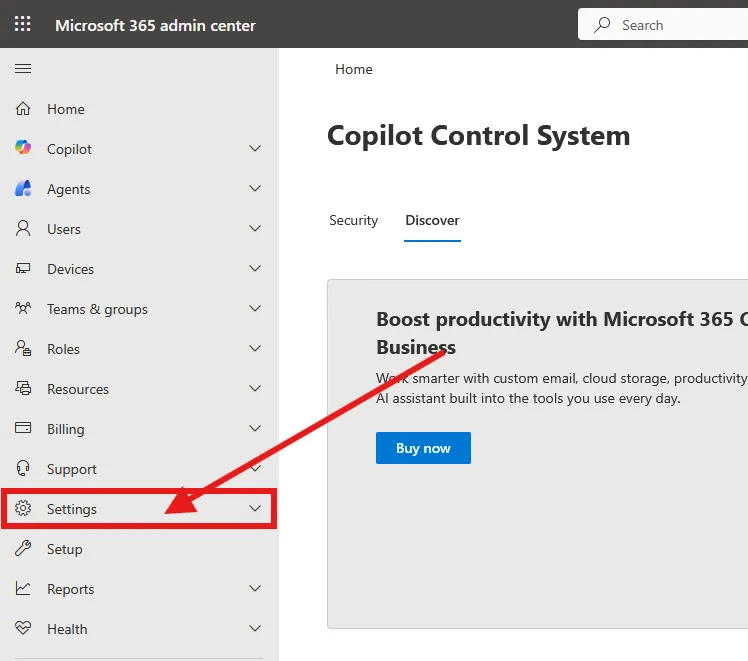Open the Settings navigation label
Screen dimensions: 748x661
(x=72, y=509)
